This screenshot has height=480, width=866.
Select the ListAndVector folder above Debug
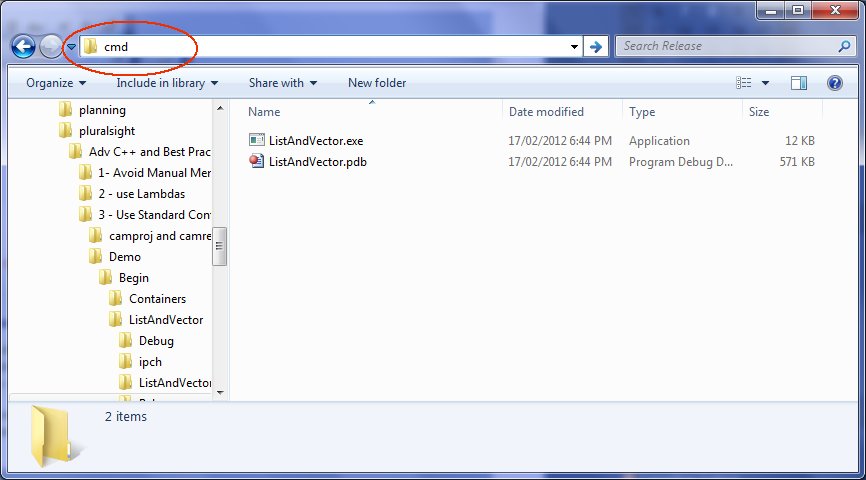[166, 320]
